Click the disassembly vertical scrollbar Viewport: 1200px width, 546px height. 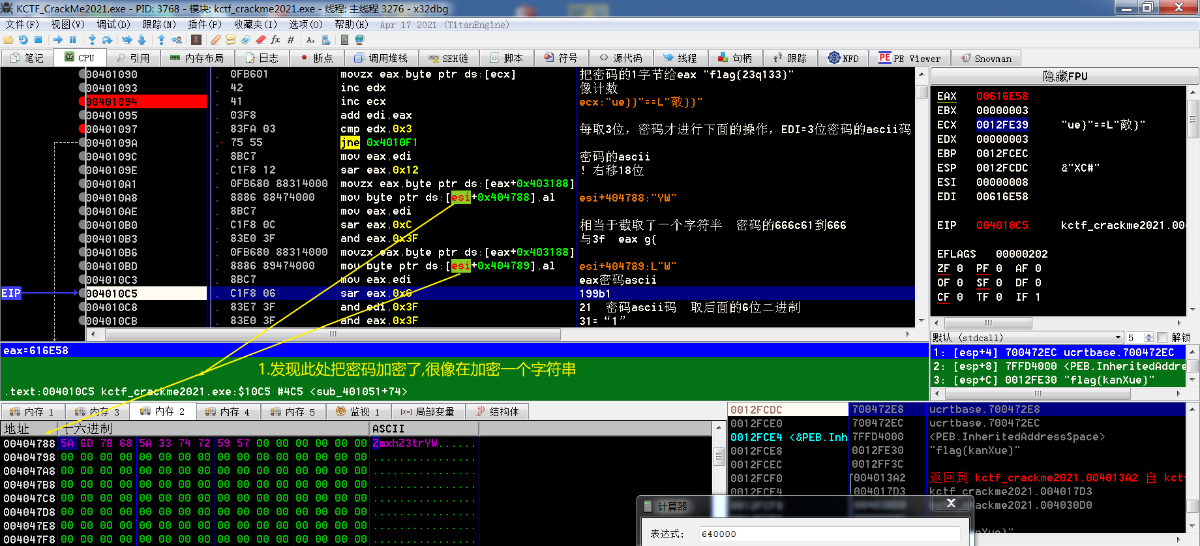click(x=922, y=198)
